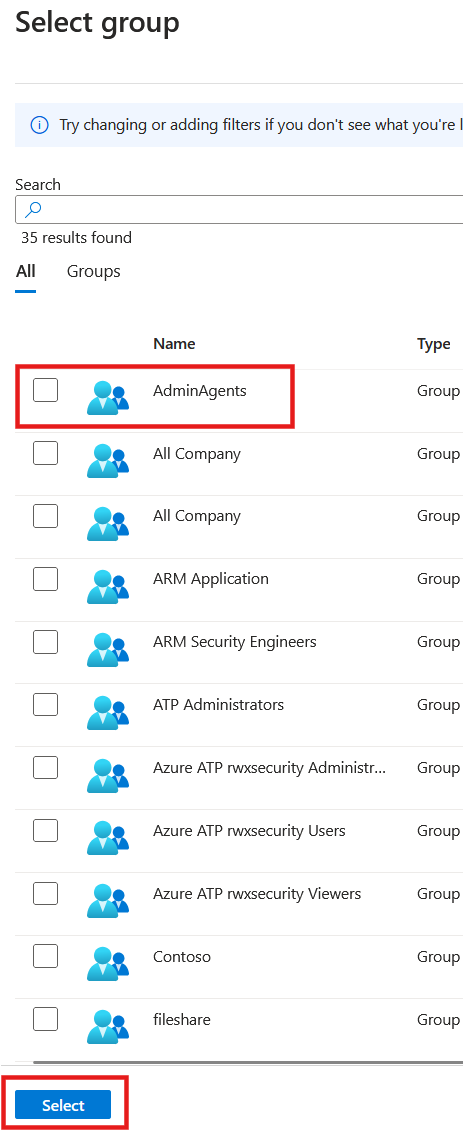The height and width of the screenshot is (1132, 463).
Task: Click the ARM Security Engineers group icon
Action: [x=108, y=648]
